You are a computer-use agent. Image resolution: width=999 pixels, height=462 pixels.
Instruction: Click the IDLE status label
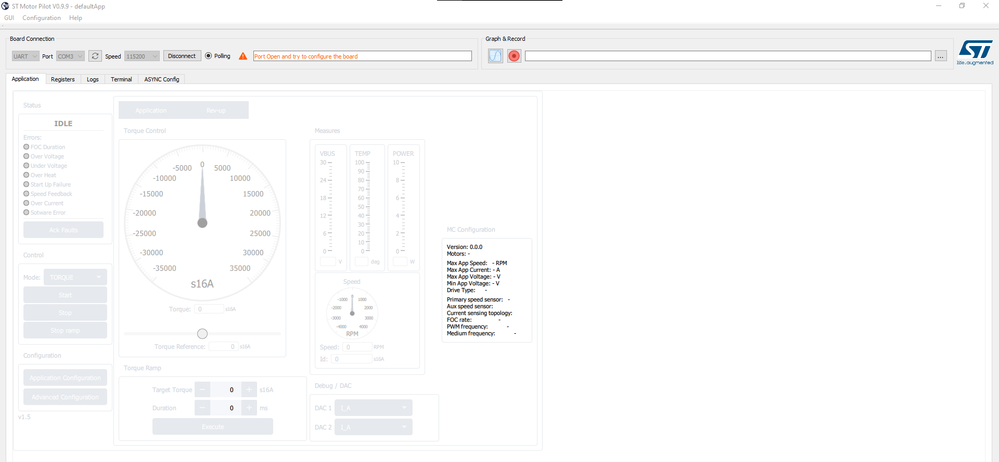(x=63, y=124)
